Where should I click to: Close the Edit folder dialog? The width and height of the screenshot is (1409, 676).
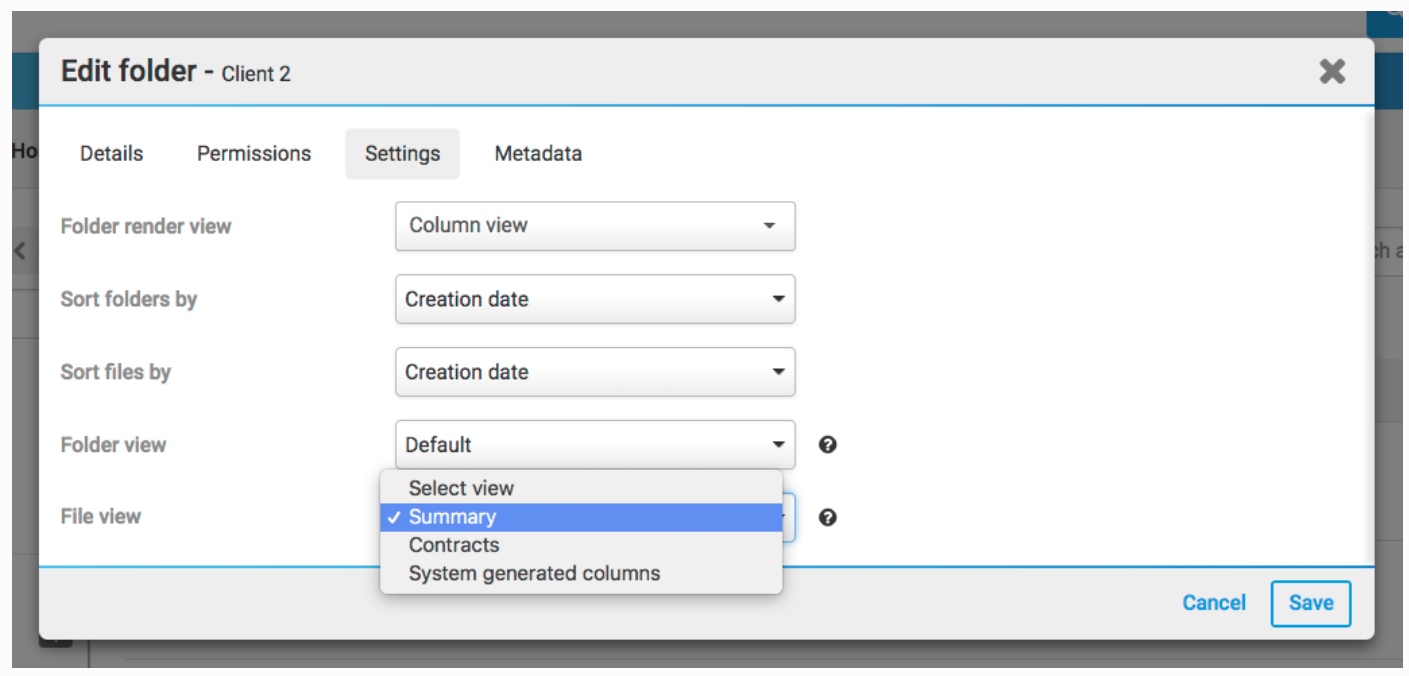[1332, 71]
